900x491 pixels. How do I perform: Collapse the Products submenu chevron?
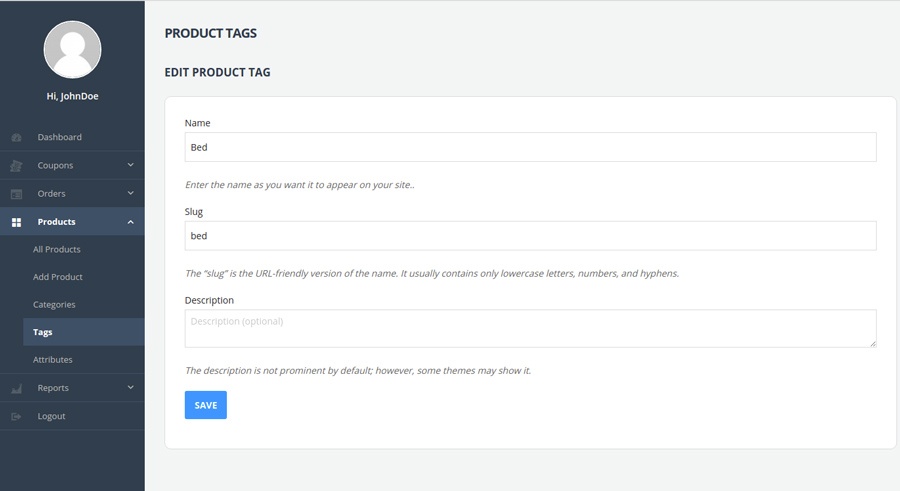point(131,221)
